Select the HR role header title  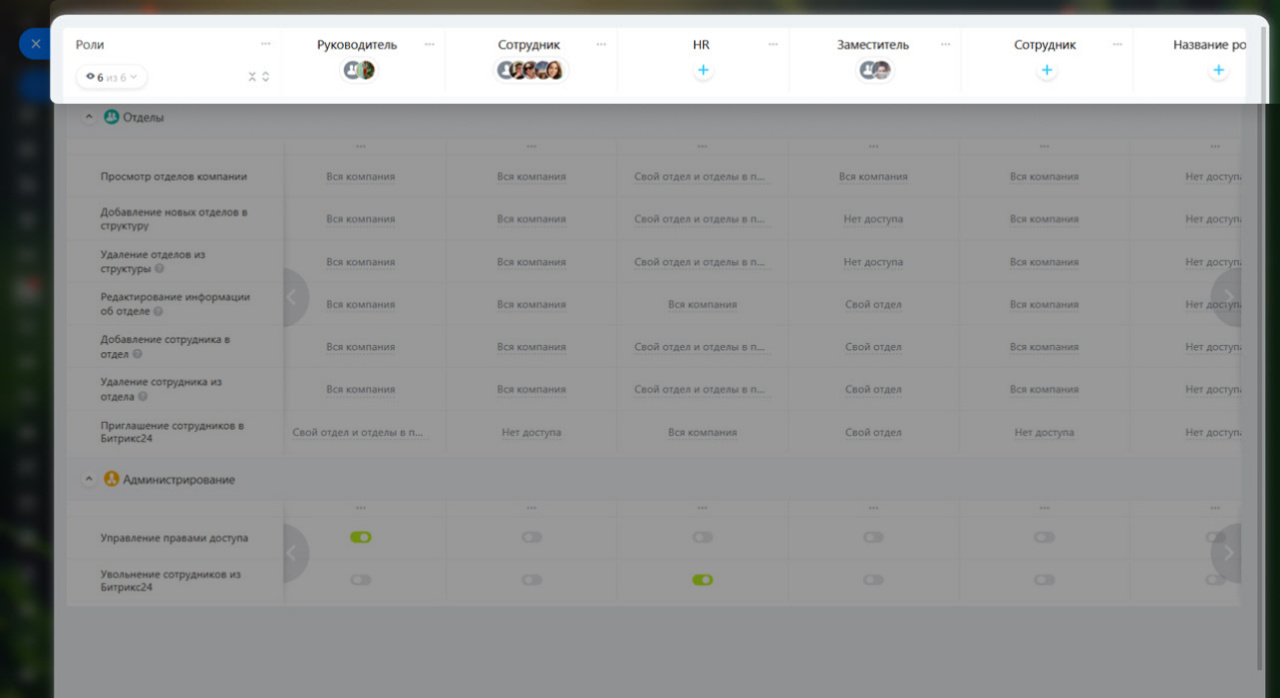click(701, 45)
